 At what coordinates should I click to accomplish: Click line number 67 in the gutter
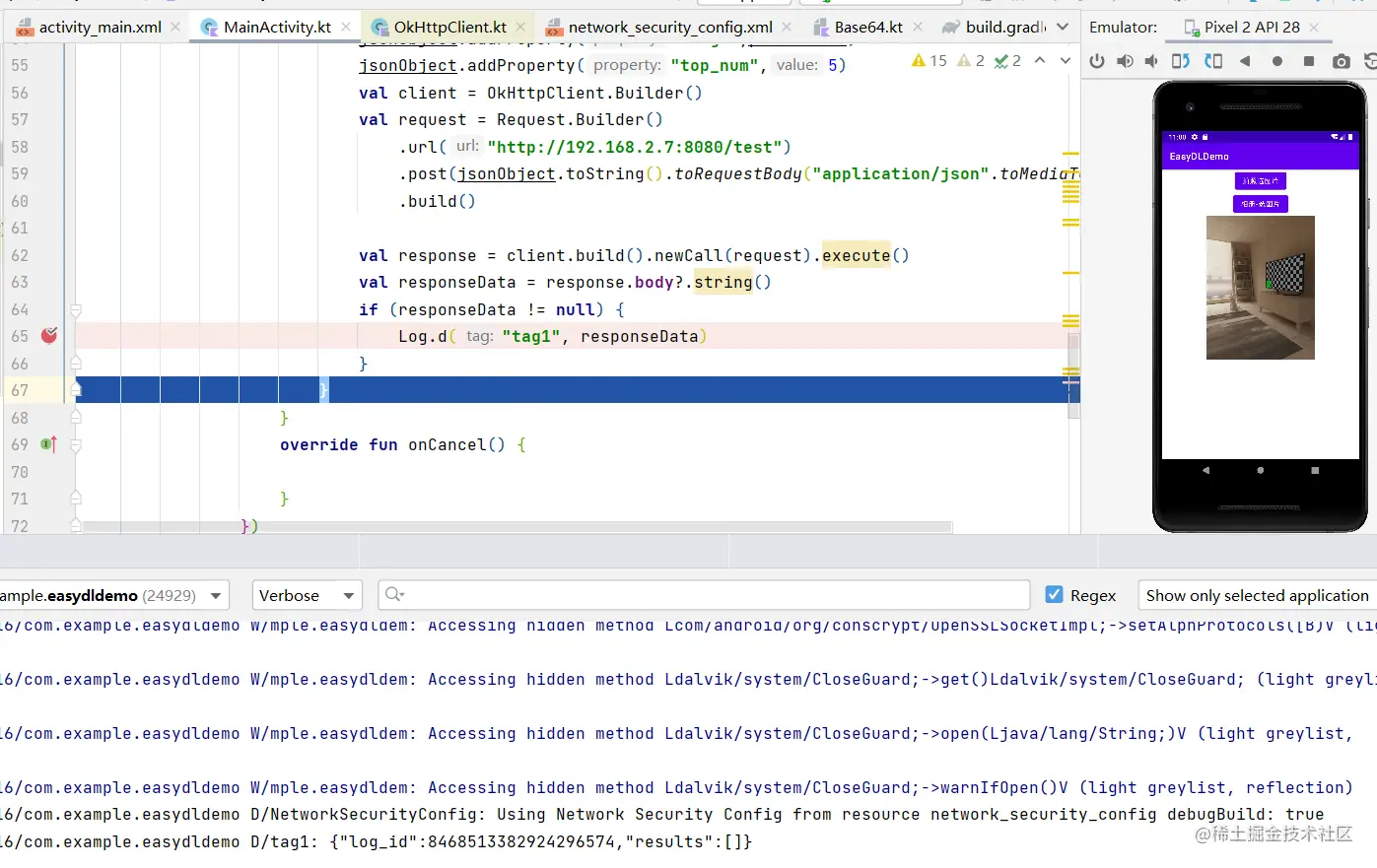pyautogui.click(x=20, y=390)
